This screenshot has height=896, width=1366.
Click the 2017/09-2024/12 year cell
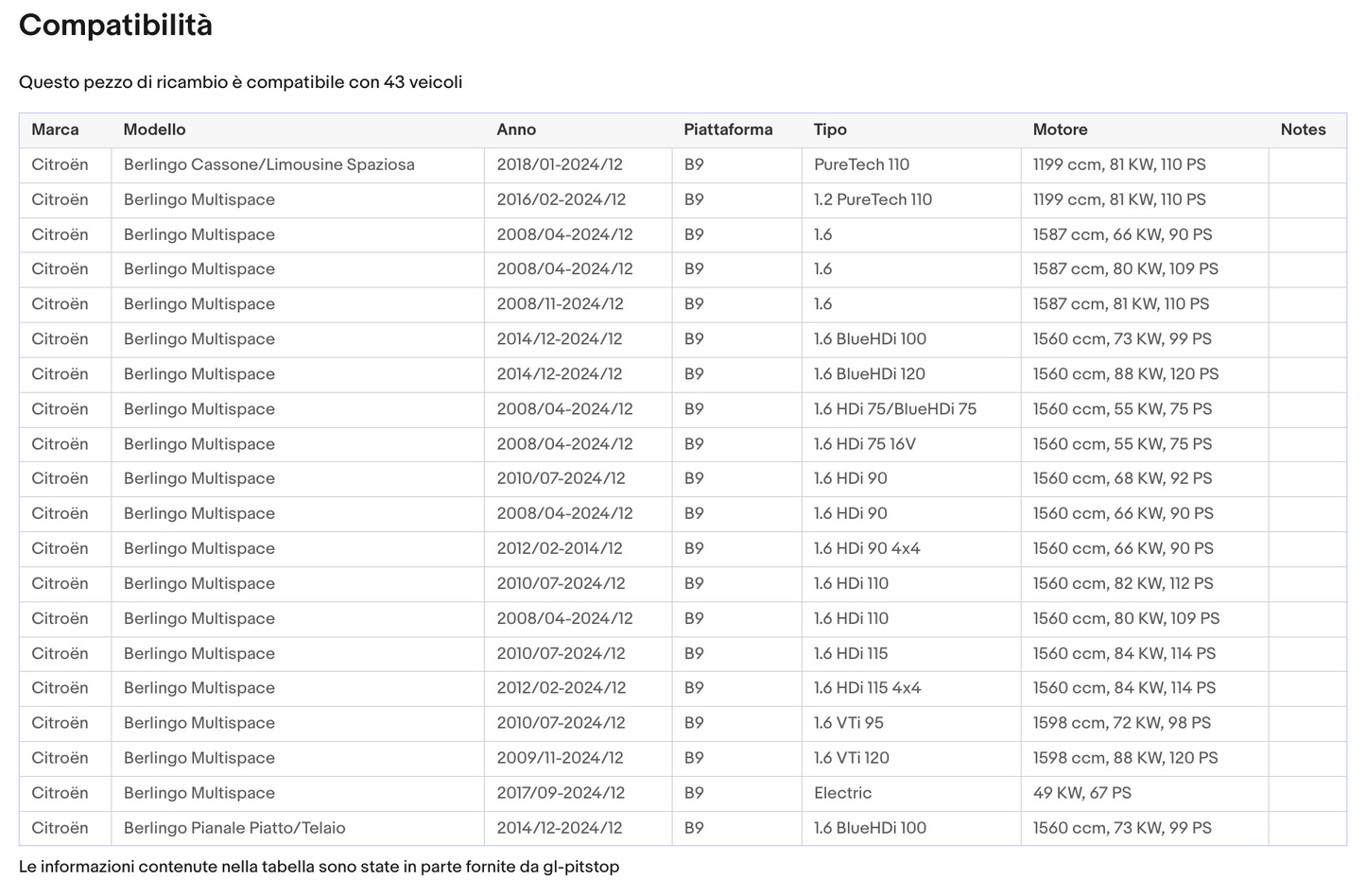(x=560, y=793)
